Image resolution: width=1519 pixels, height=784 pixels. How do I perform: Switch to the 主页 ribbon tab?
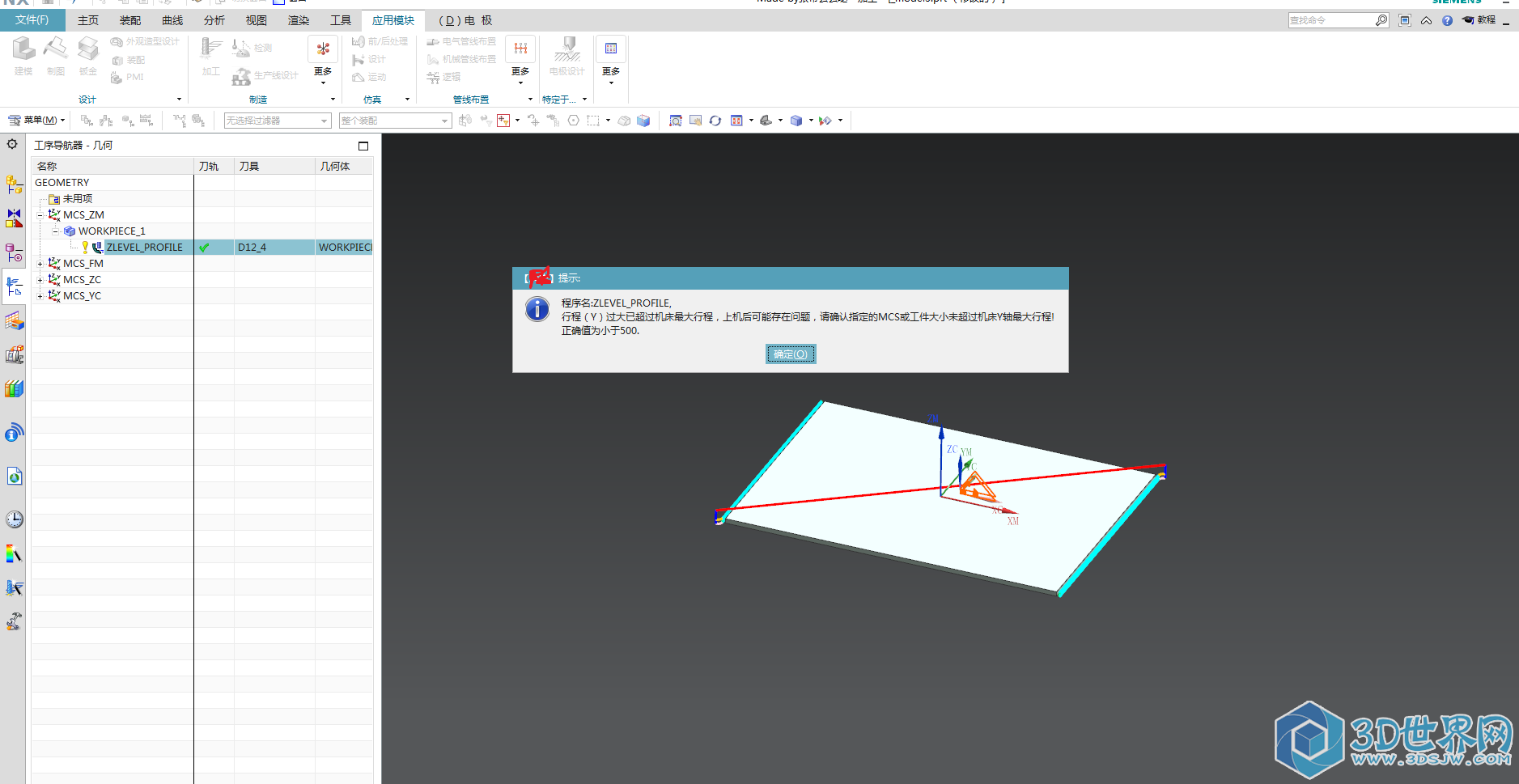[x=88, y=20]
